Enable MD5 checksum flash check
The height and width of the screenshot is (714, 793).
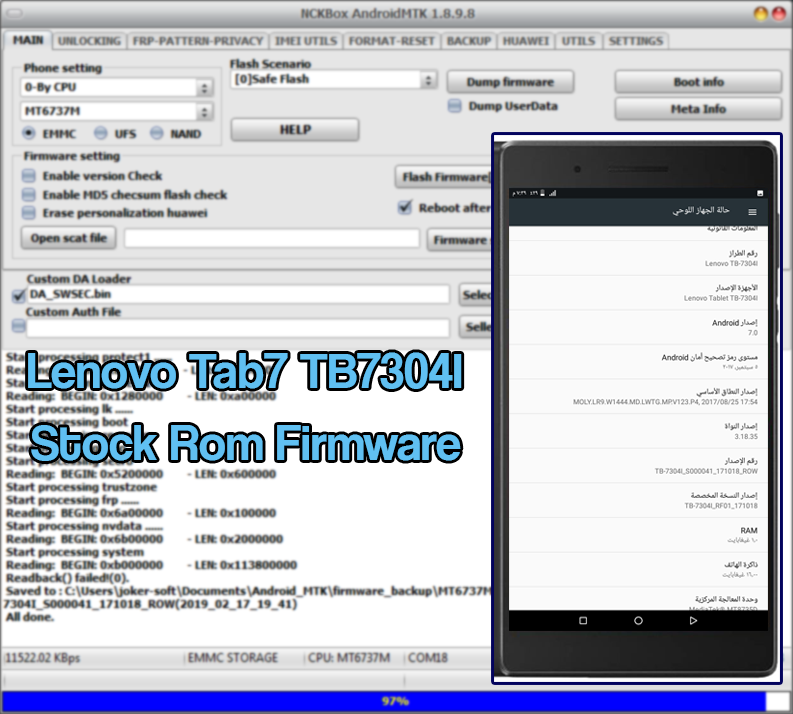click(29, 195)
